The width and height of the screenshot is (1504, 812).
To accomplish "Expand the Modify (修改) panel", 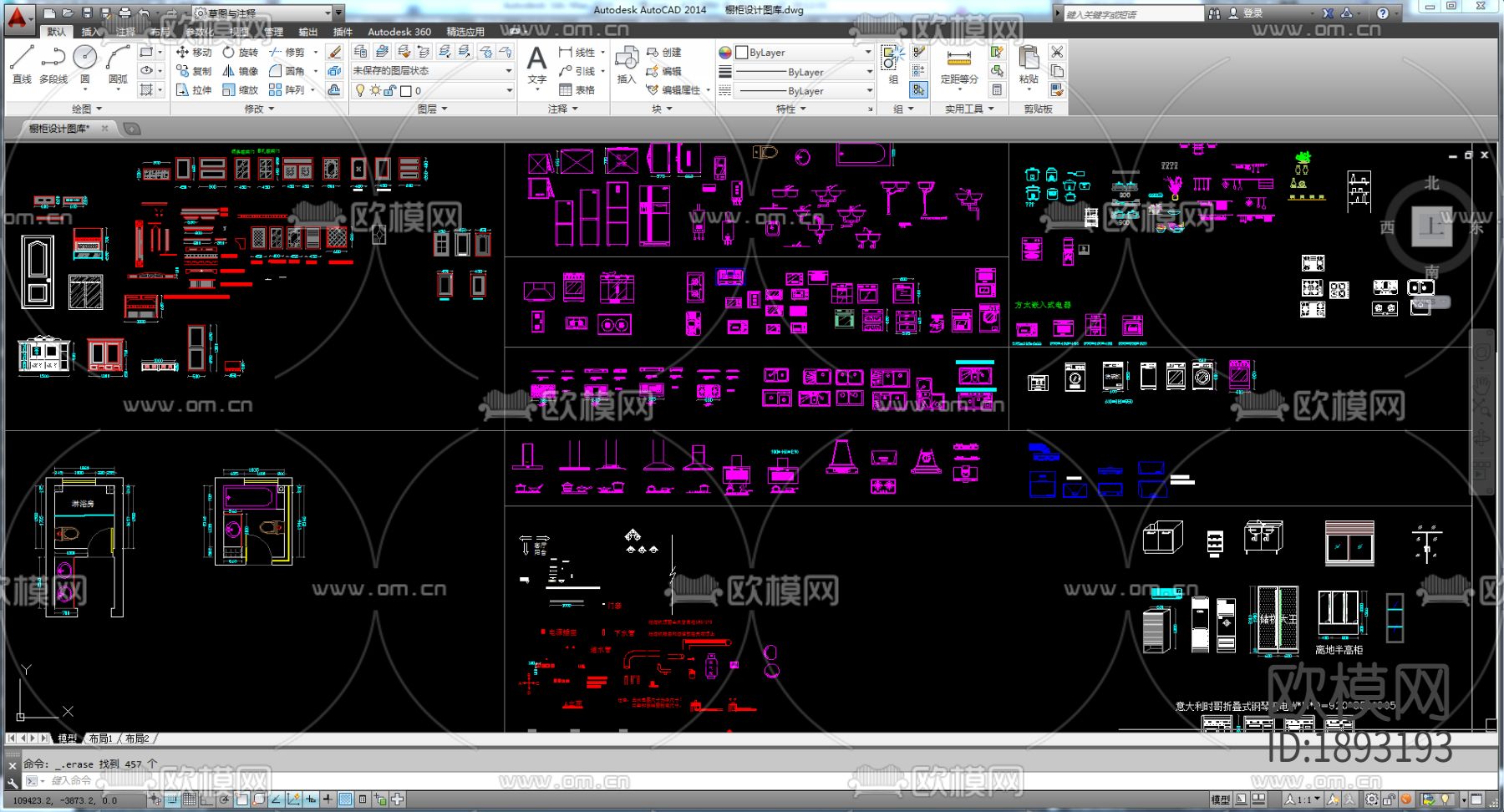I will click(259, 109).
